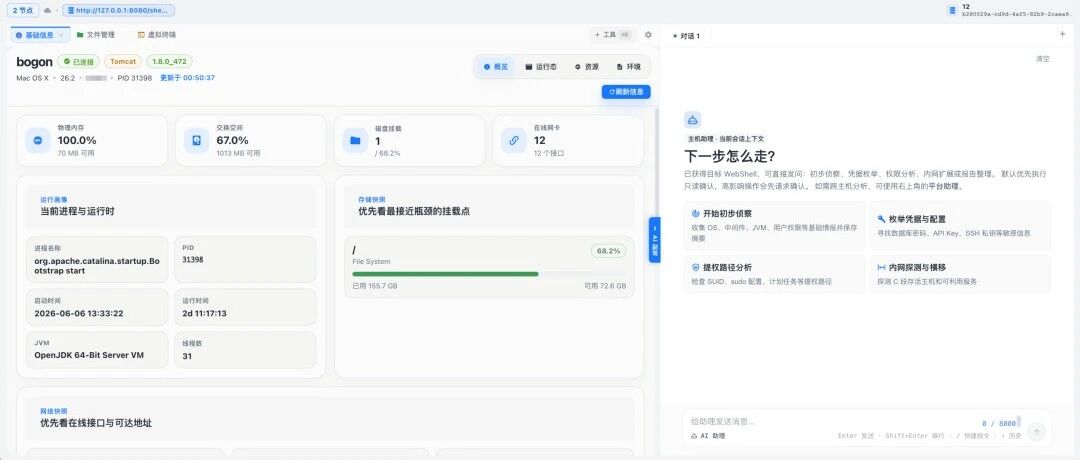
Task: Click the top-right node 12 database icon
Action: click(x=952, y=10)
